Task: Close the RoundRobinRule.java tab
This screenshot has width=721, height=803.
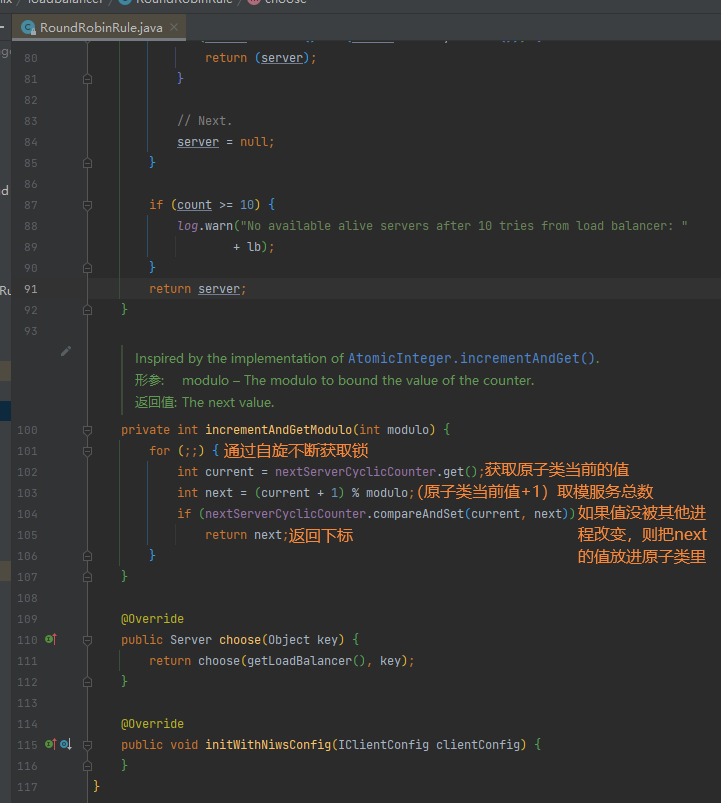Action: 174,27
